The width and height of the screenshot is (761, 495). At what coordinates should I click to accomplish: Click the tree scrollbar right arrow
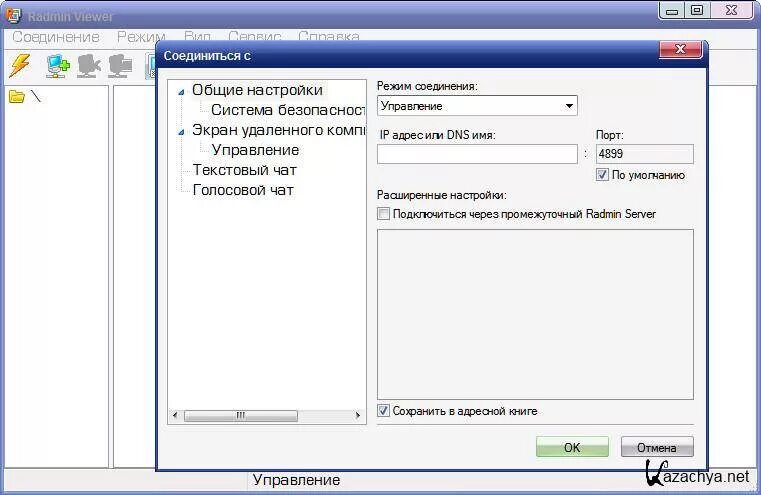click(x=358, y=415)
